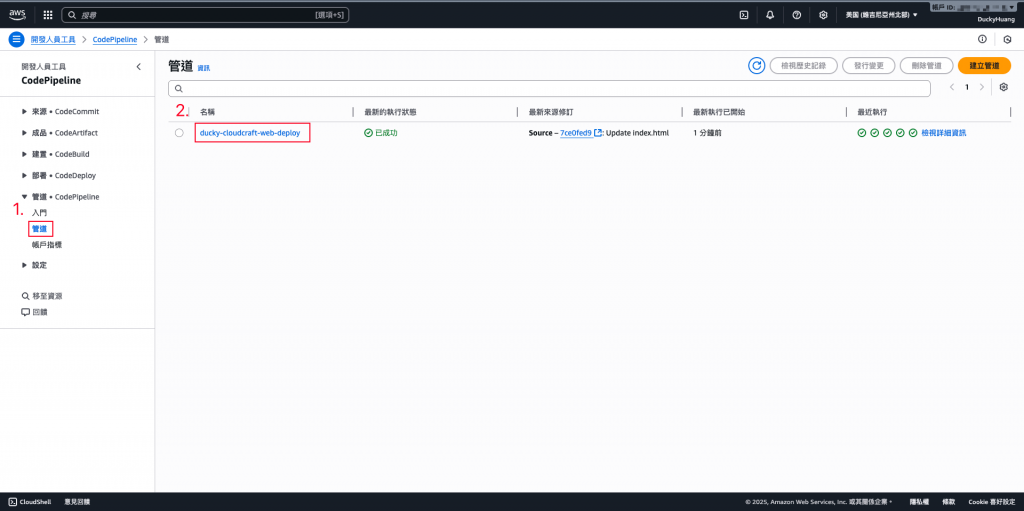Image resolution: width=1024 pixels, height=511 pixels.
Task: Open the region selector dropdown
Action: pyautogui.click(x=881, y=14)
